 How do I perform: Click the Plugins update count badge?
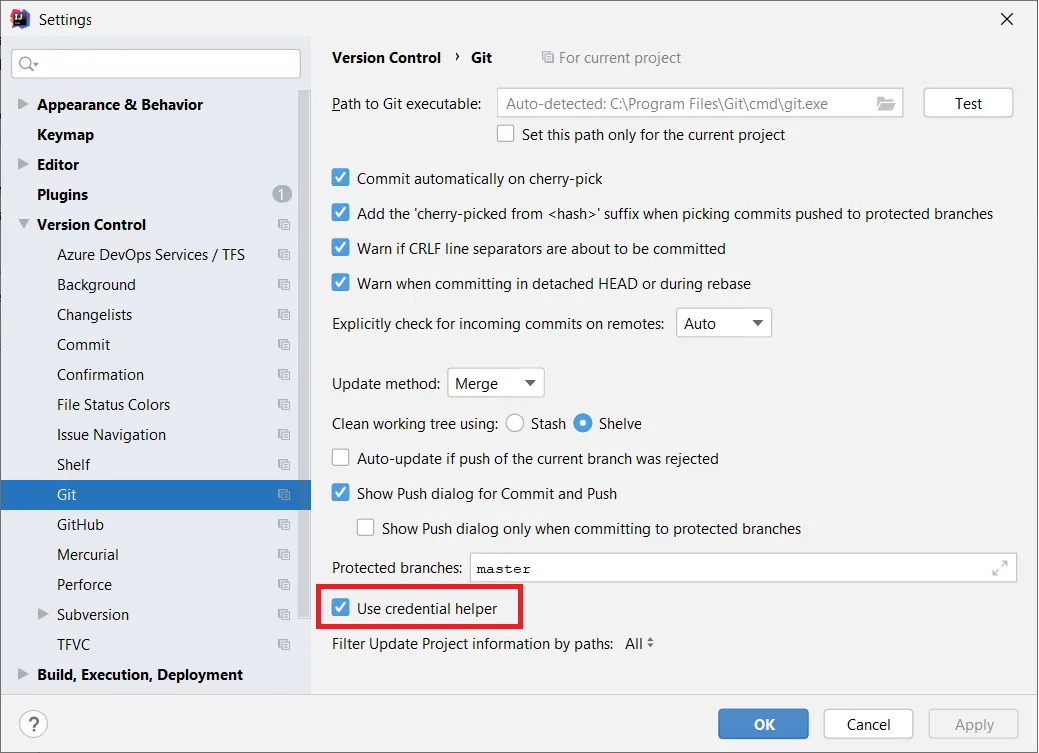point(281,194)
